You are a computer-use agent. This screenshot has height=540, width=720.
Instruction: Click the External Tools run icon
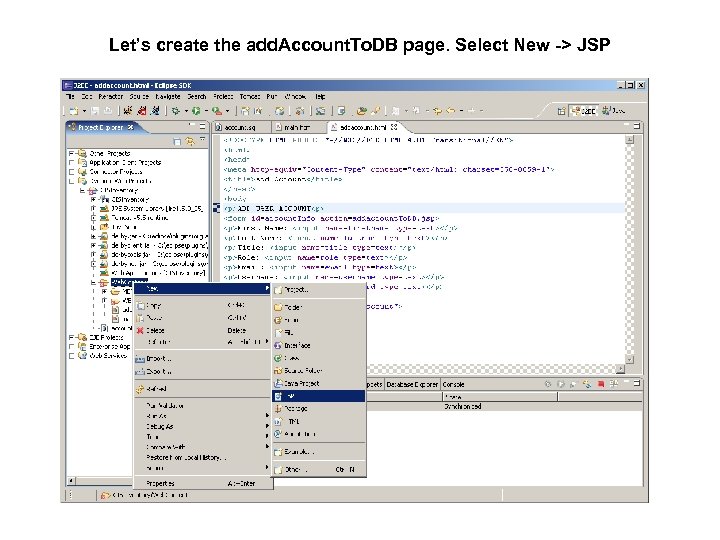pos(217,111)
